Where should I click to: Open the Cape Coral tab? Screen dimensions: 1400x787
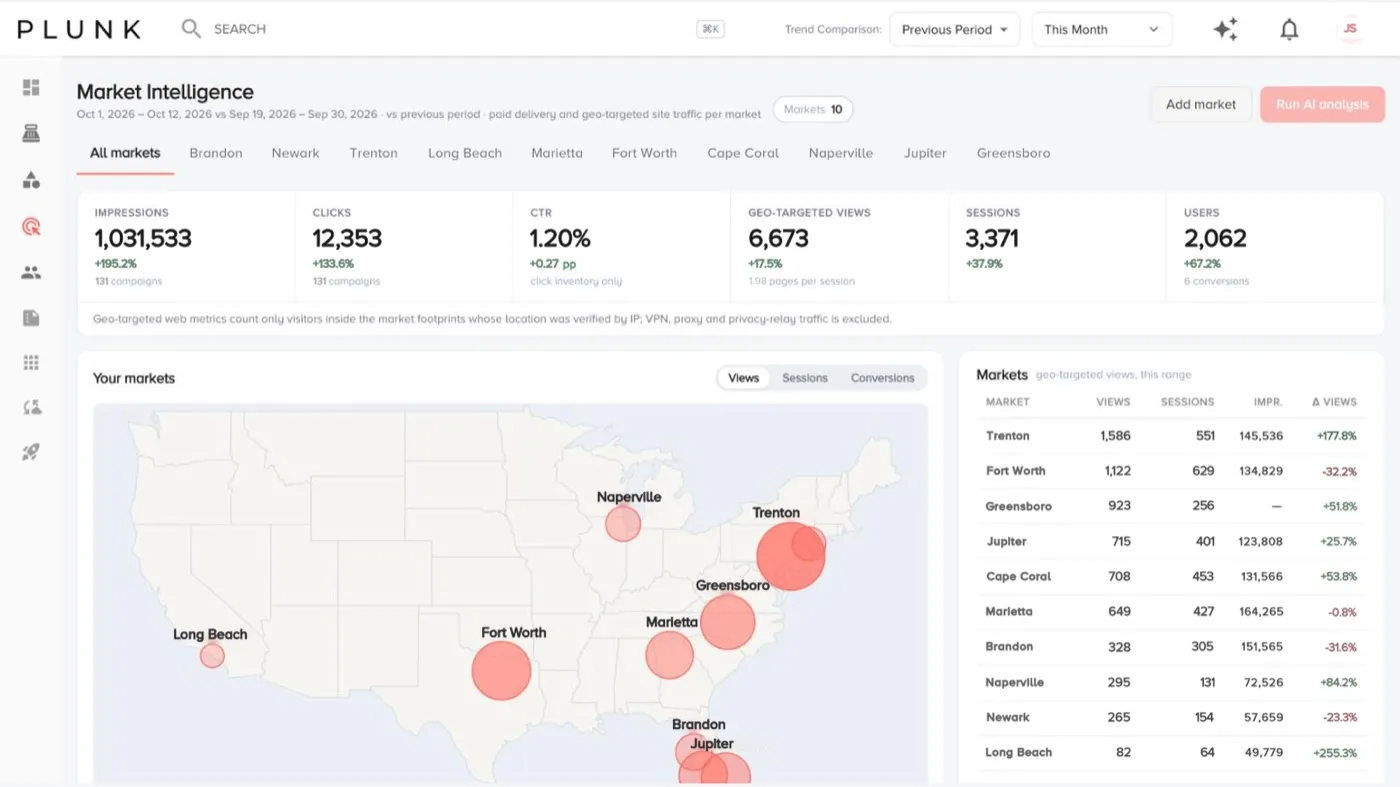point(743,153)
